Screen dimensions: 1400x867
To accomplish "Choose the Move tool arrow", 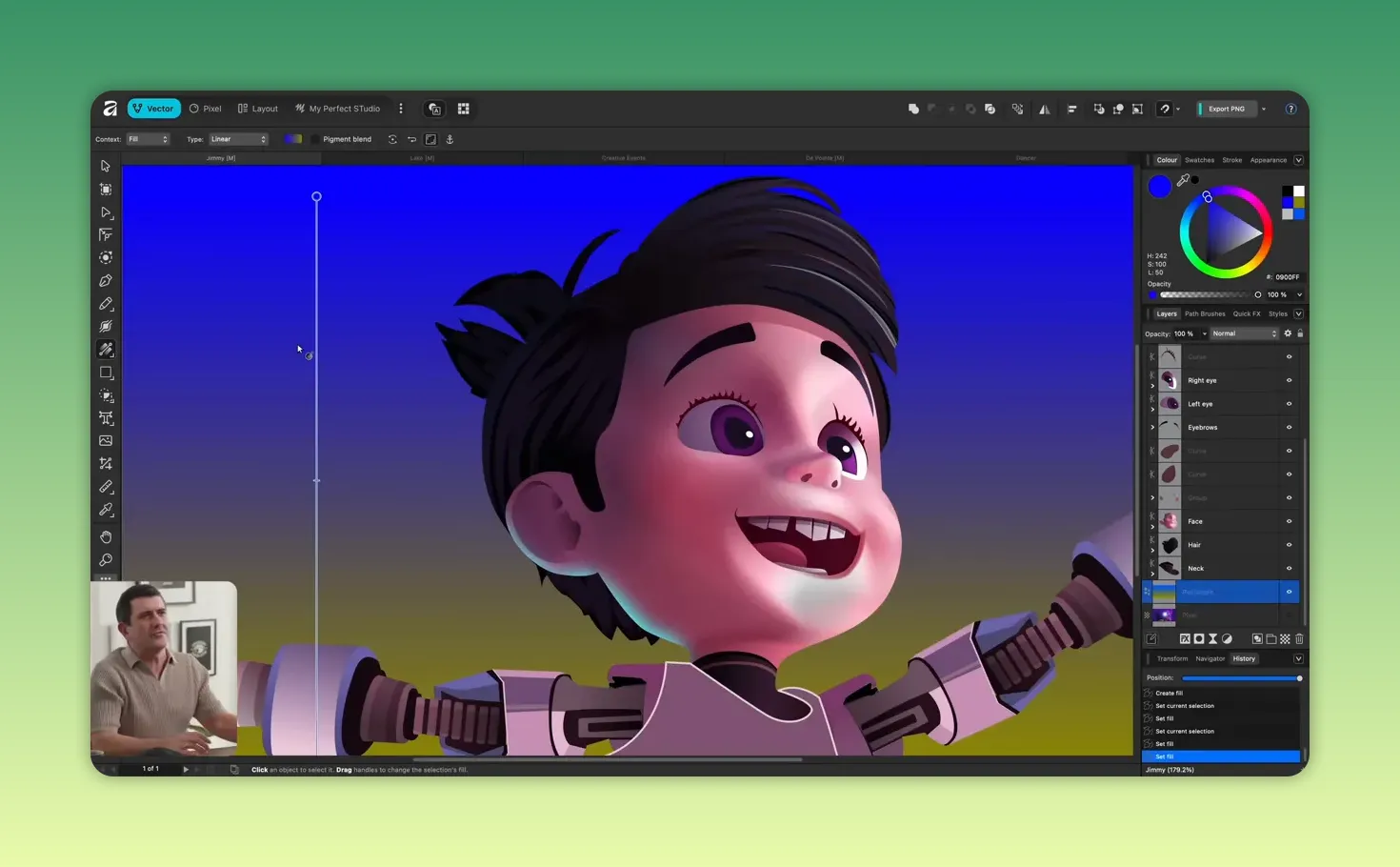I will click(106, 166).
